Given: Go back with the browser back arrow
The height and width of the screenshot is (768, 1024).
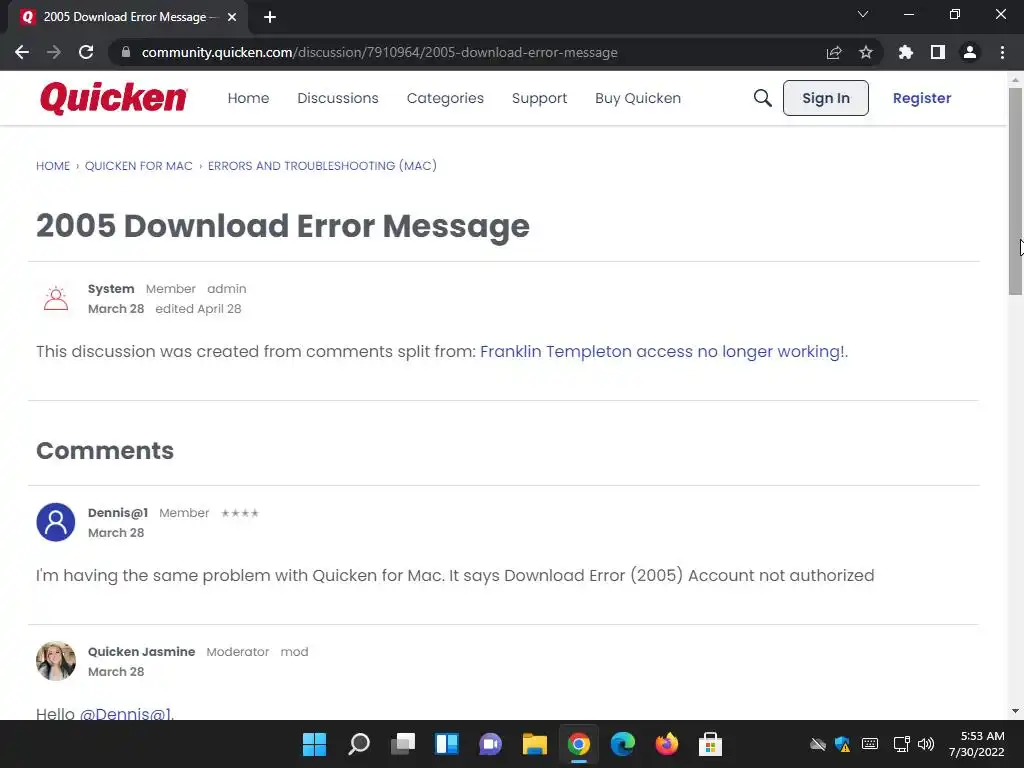Looking at the screenshot, I should click(x=22, y=52).
